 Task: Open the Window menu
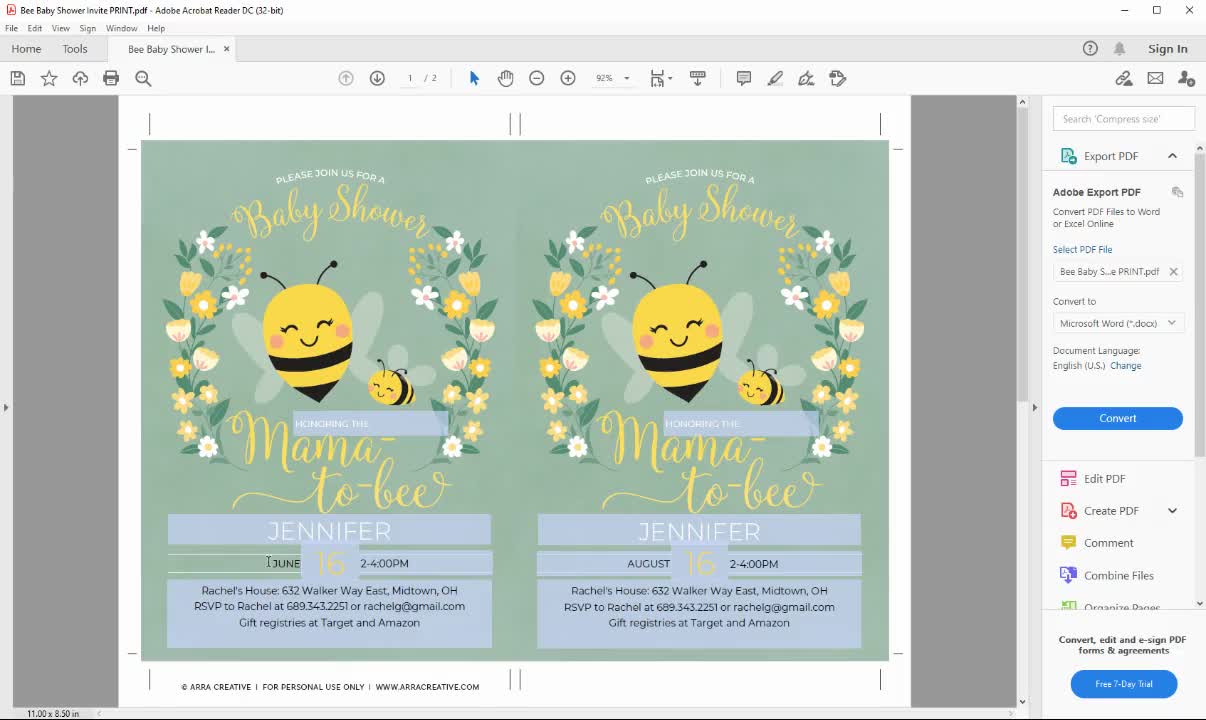122,28
